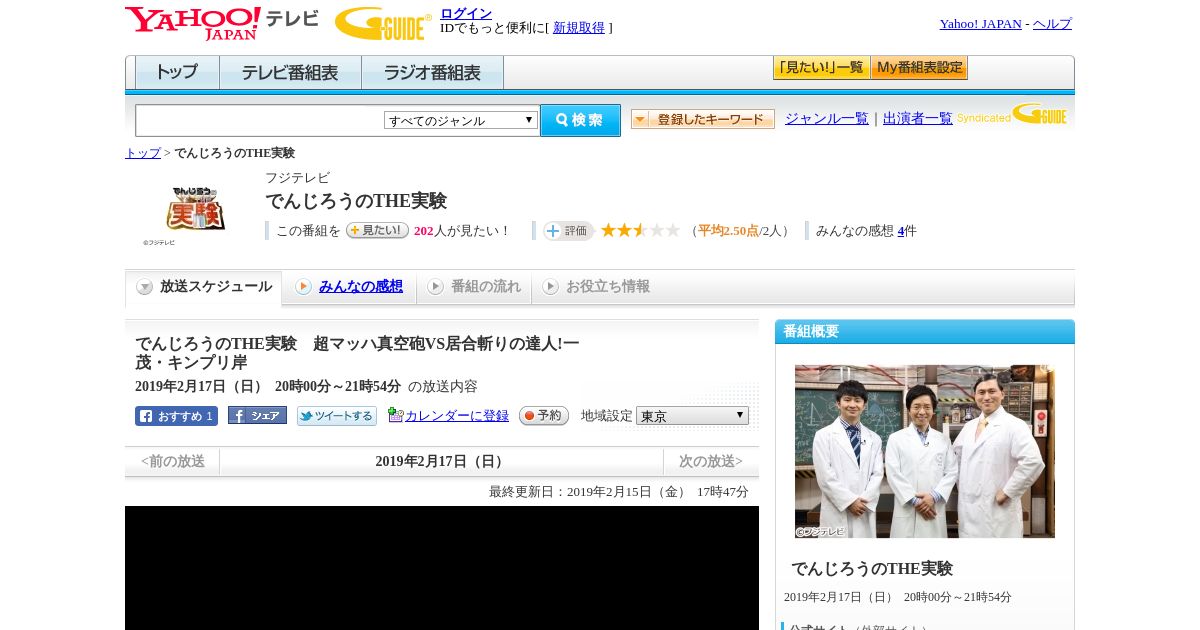Image resolution: width=1200 pixels, height=630 pixels.
Task: Select the お役立ち情報 tab
Action: pos(596,287)
